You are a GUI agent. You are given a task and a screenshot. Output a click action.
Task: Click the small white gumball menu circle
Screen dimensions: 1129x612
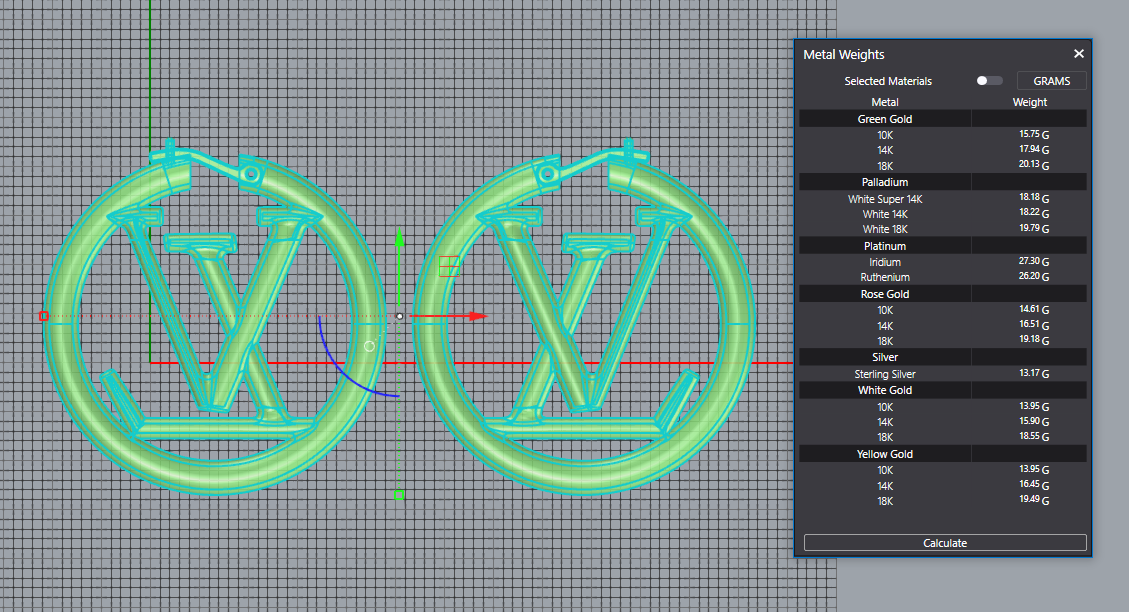click(x=369, y=346)
